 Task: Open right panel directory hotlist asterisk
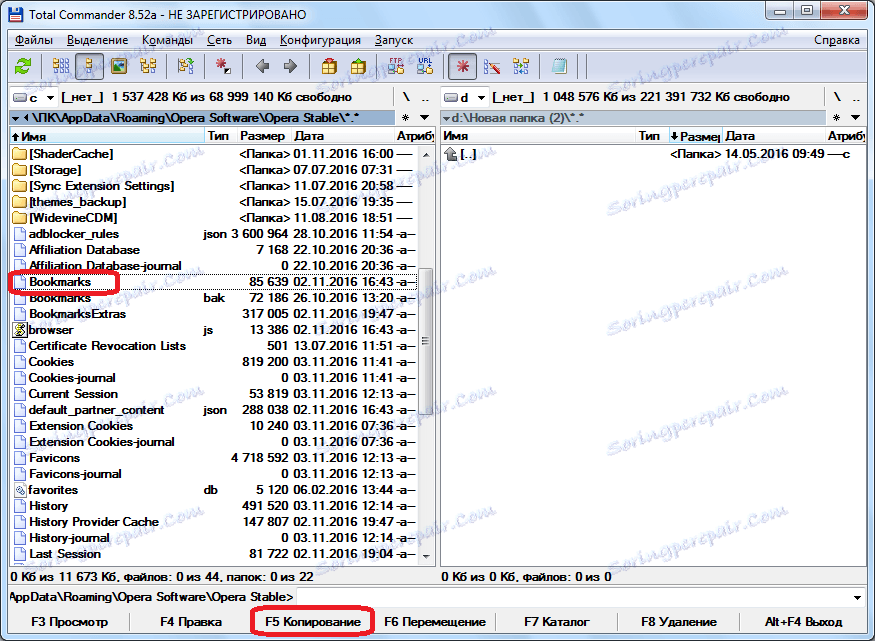coord(836,118)
